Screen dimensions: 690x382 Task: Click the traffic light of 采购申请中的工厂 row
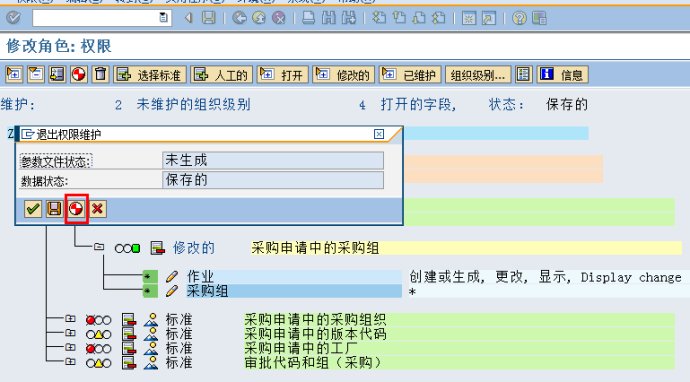[x=99, y=349]
